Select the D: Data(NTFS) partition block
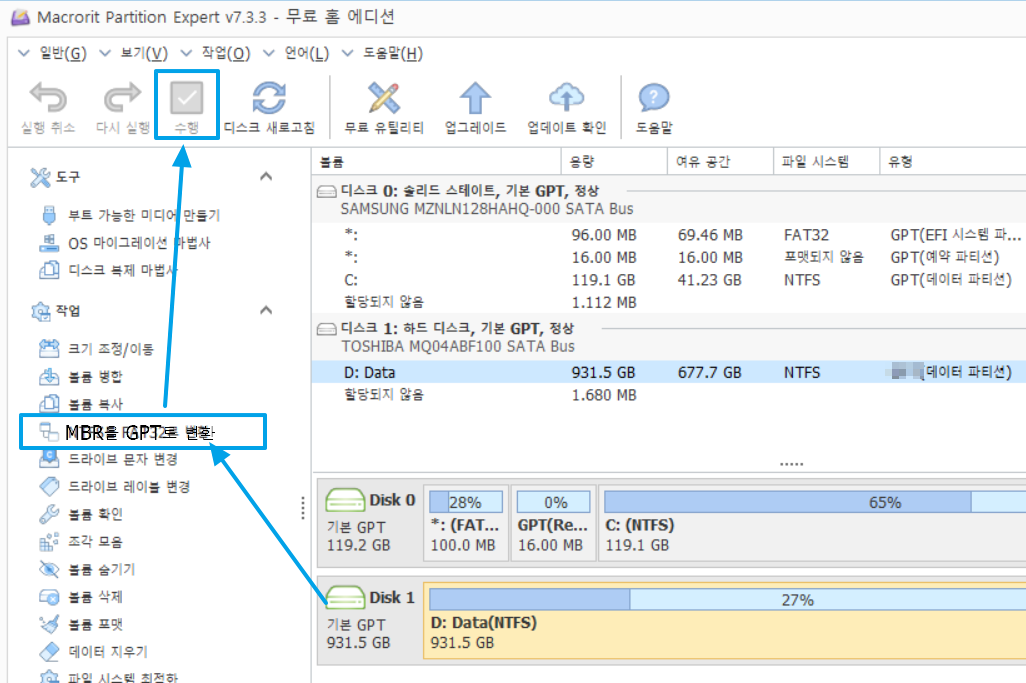1026x683 pixels. [725, 621]
